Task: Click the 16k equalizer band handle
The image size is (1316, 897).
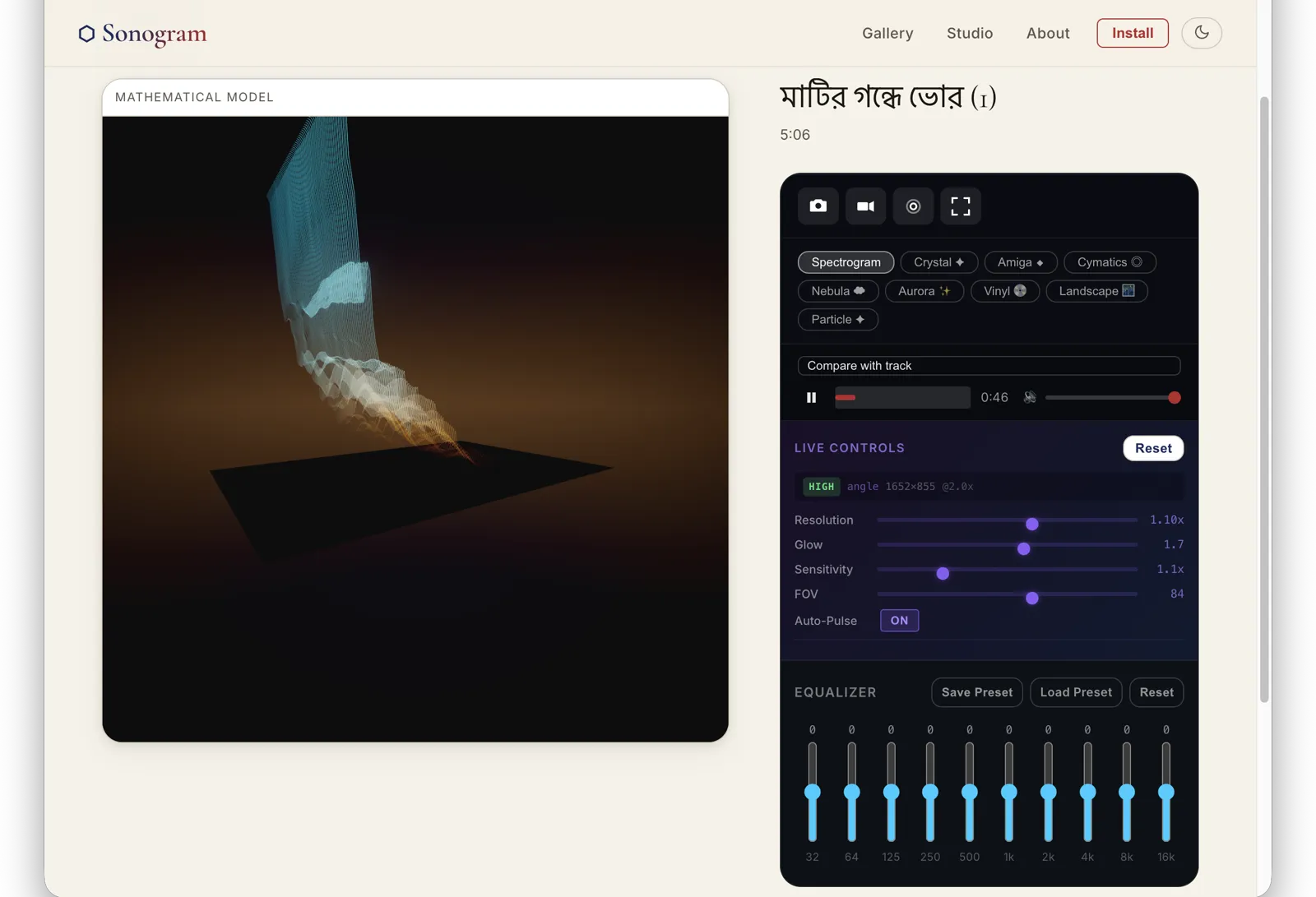Action: [1166, 792]
